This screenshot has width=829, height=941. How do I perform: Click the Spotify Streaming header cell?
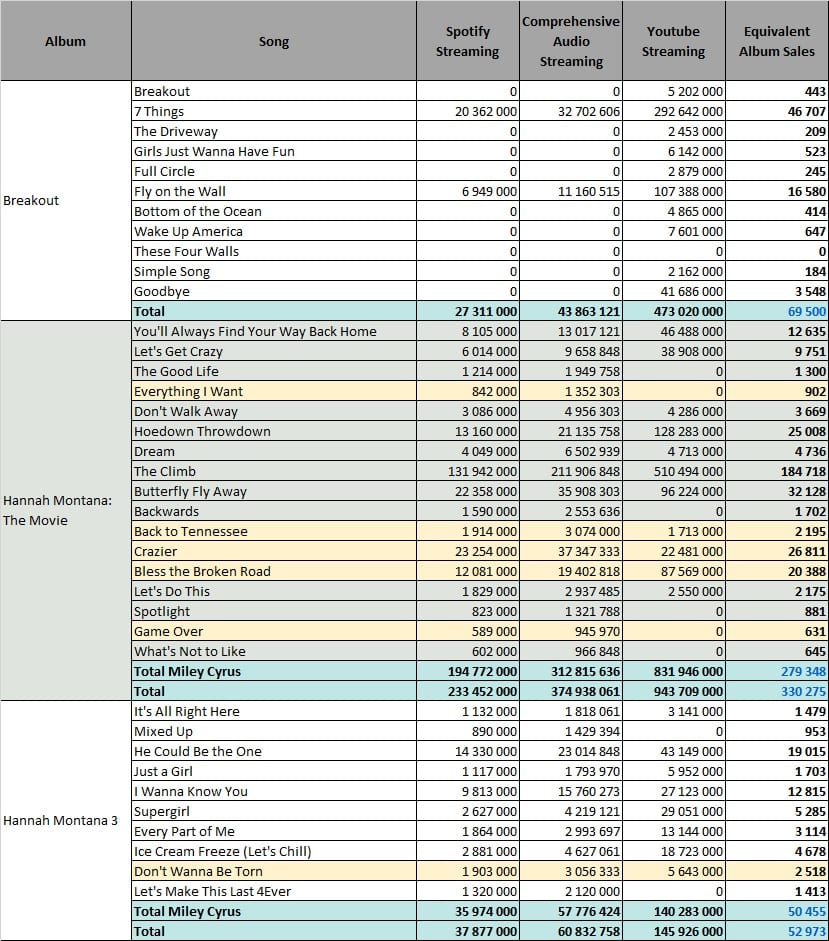pyautogui.click(x=468, y=41)
